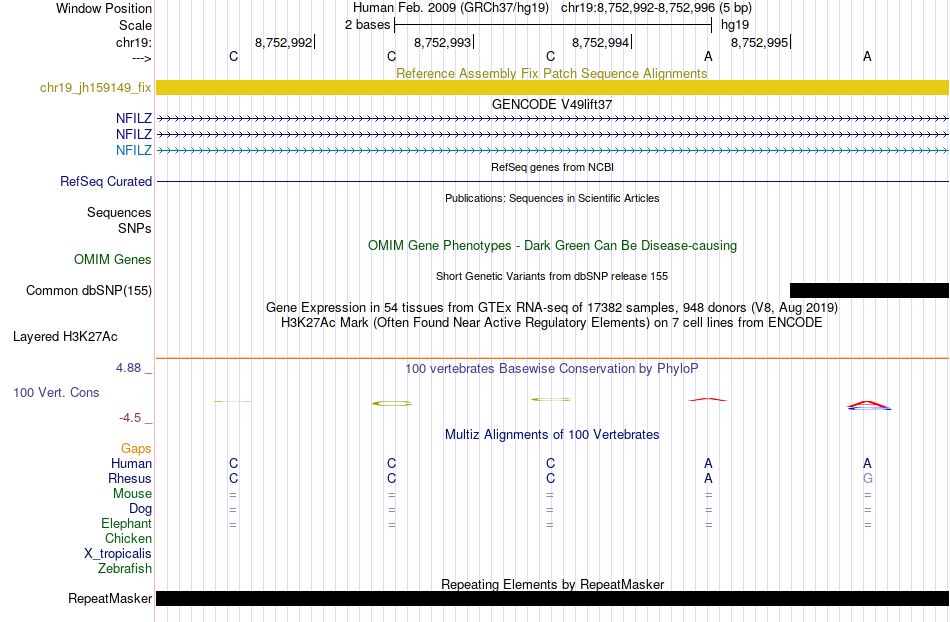The width and height of the screenshot is (950, 622).
Task: Click the 2 bases scale bar
Action: [x=553, y=25]
